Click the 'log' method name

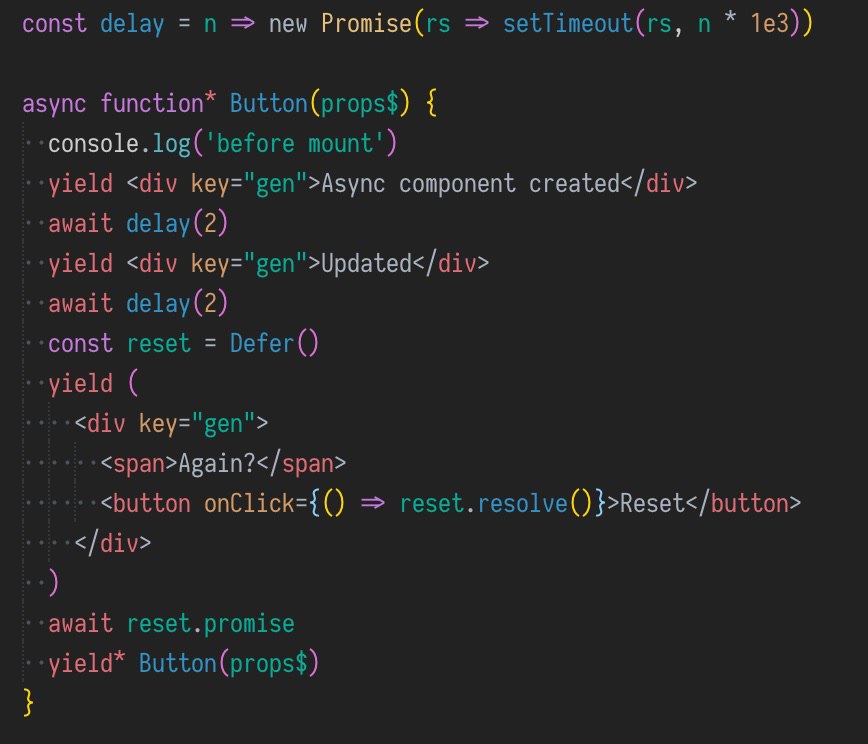click(171, 144)
